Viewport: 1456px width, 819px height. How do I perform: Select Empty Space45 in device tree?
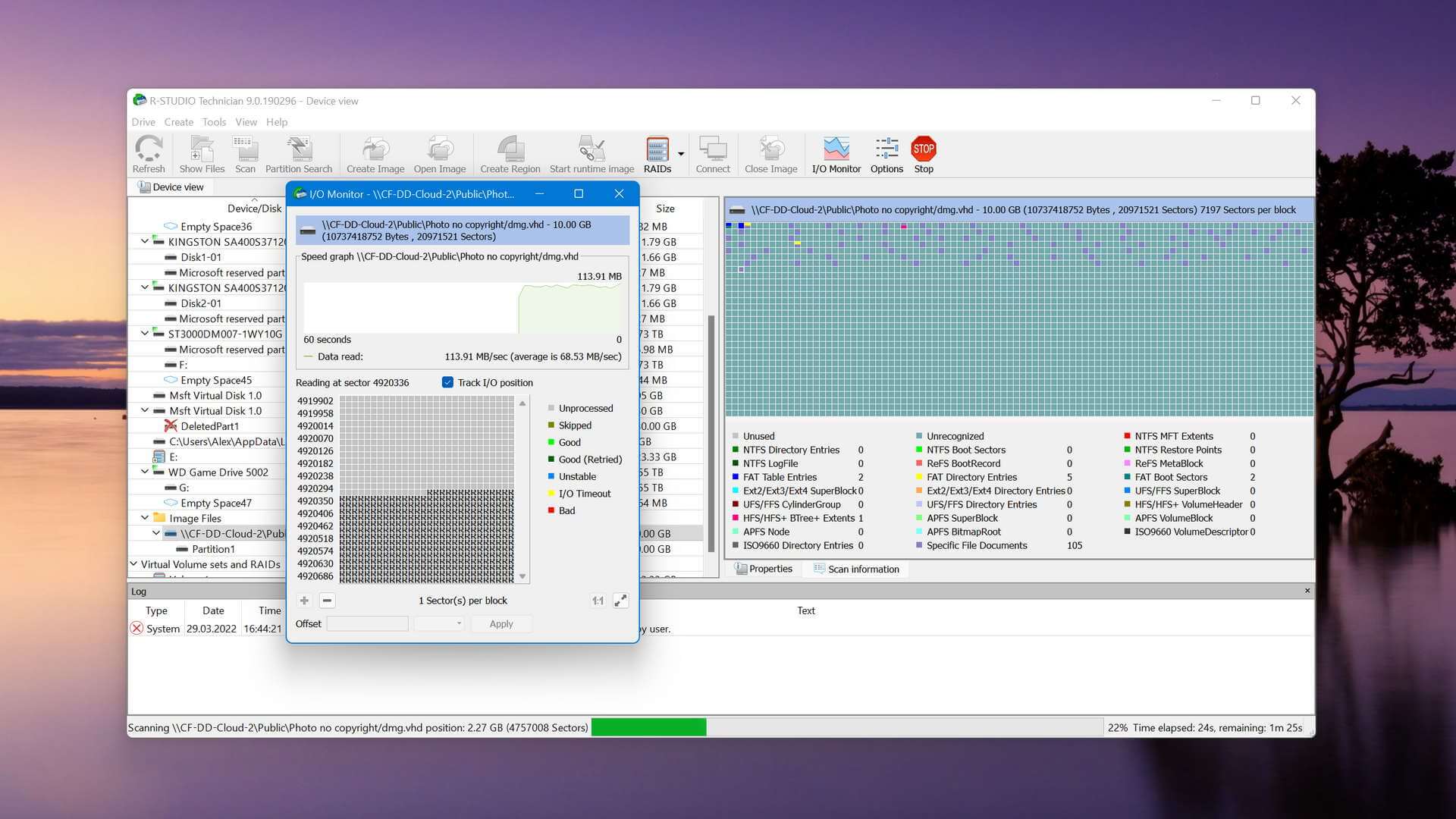tap(216, 380)
